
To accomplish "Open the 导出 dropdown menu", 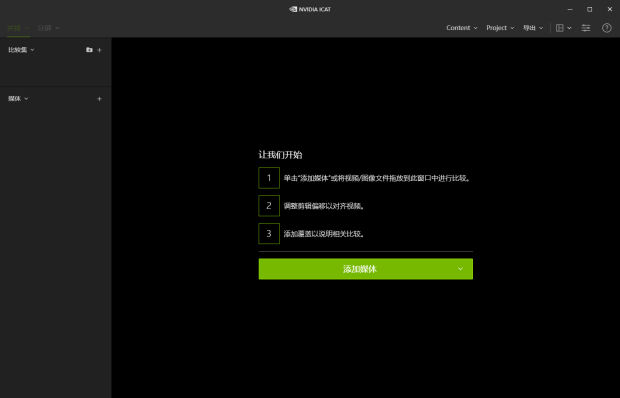I will pyautogui.click(x=533, y=28).
